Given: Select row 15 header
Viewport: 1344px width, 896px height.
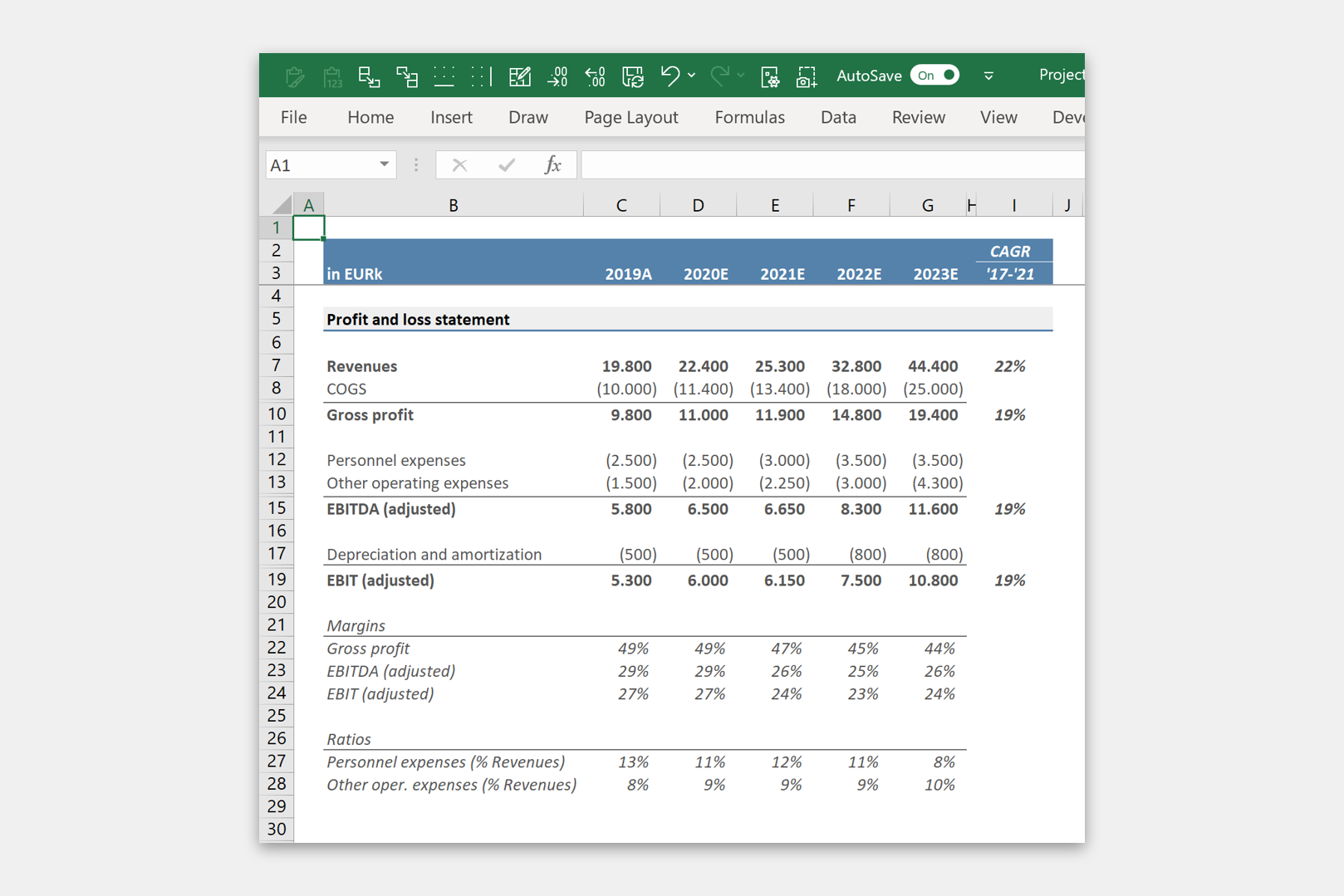Looking at the screenshot, I should pyautogui.click(x=277, y=508).
